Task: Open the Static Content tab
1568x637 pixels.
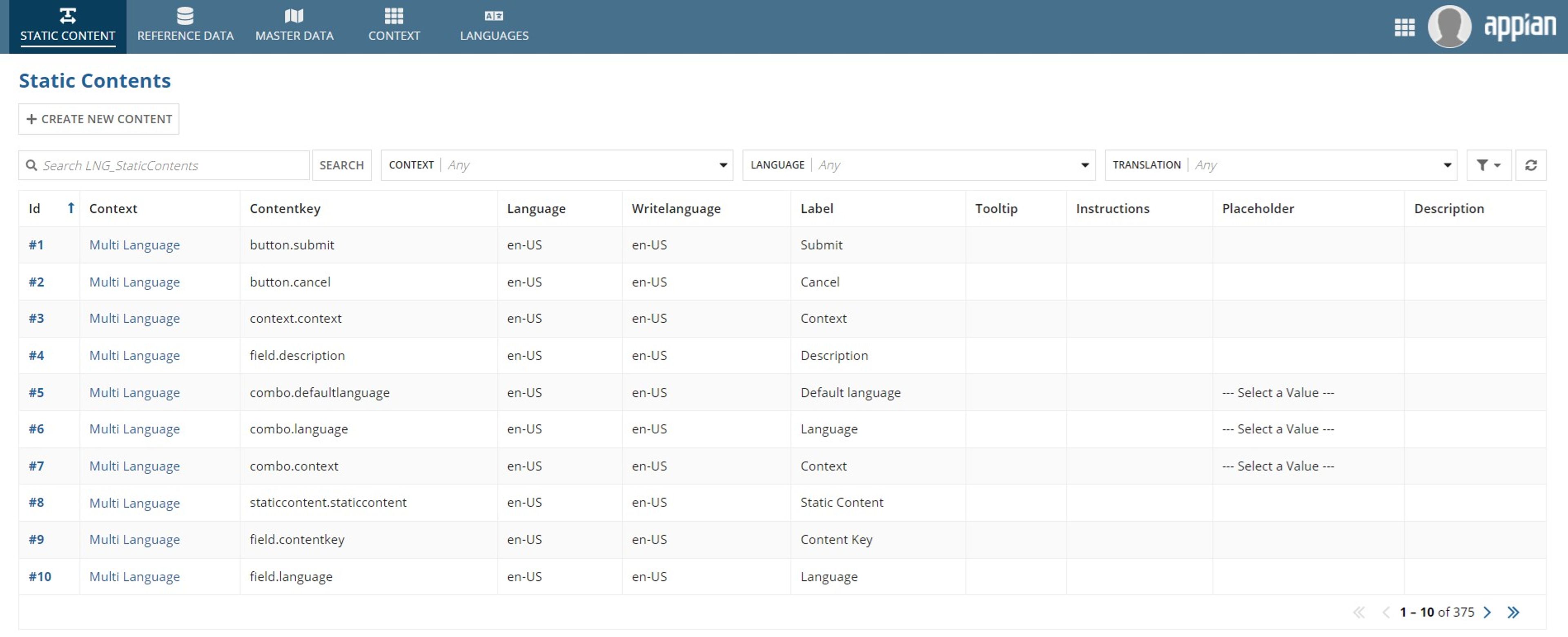Action: 67,27
